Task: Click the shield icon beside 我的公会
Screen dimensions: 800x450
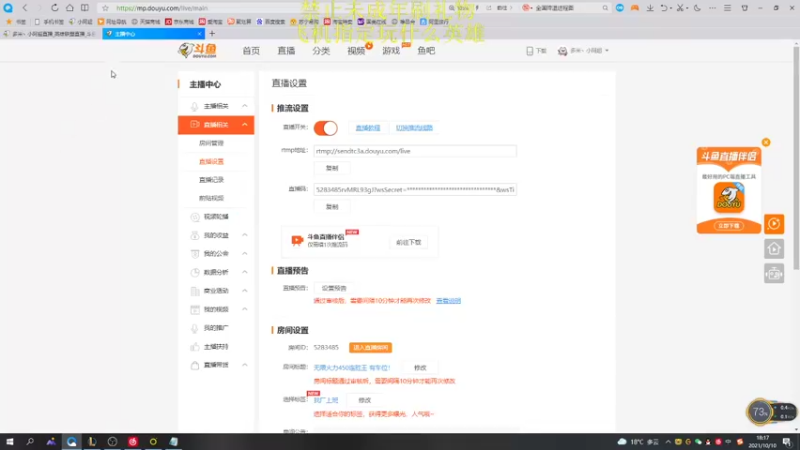Action: [194, 254]
